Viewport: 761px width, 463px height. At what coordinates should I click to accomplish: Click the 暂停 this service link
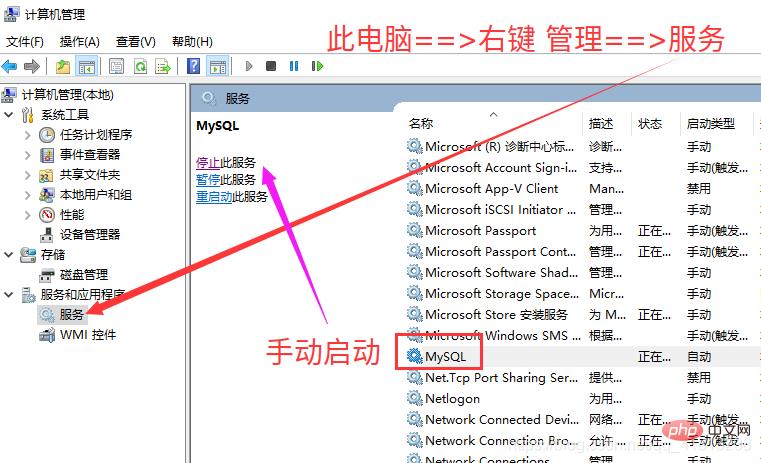tap(208, 180)
